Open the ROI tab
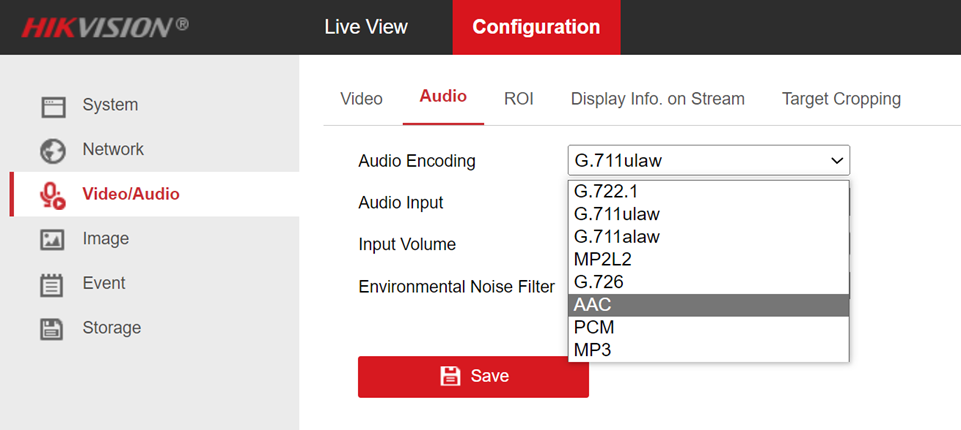Viewport: 961px width, 430px height. 518,99
